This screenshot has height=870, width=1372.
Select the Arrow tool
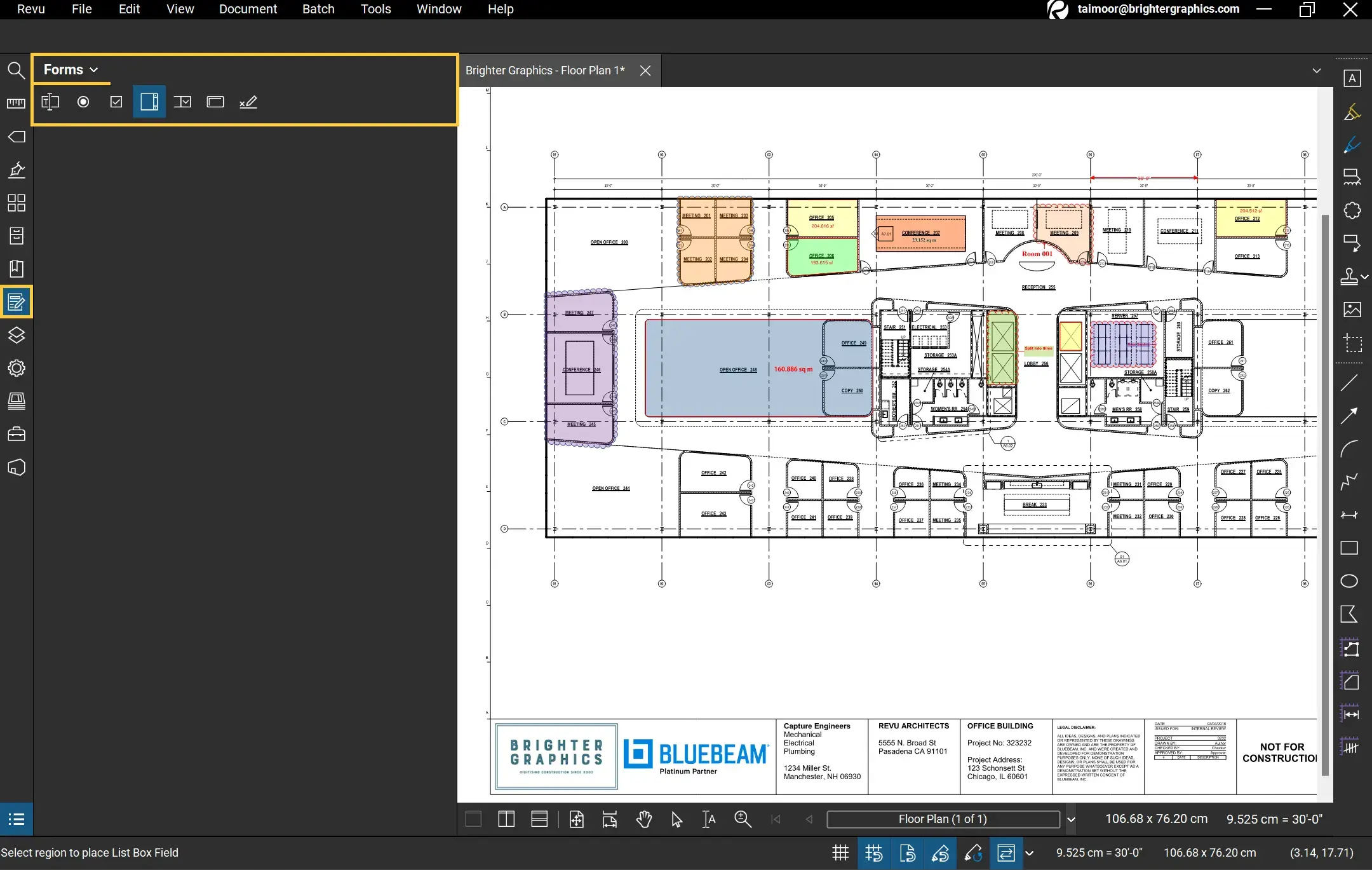coord(1349,416)
